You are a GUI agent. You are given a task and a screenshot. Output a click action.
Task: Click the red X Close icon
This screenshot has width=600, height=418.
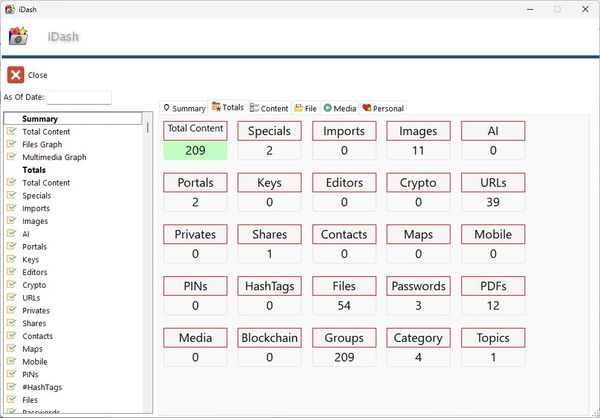[x=15, y=75]
